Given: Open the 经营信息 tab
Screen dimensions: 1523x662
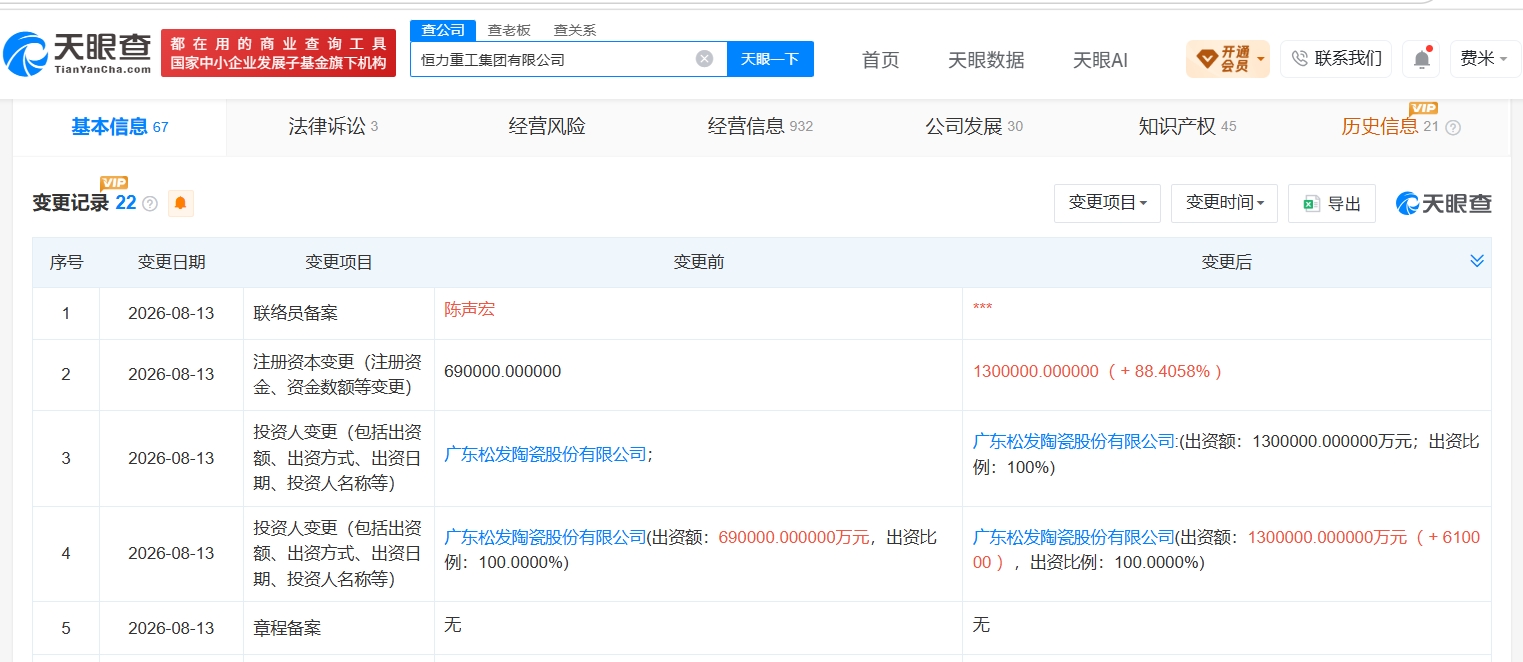Looking at the screenshot, I should pyautogui.click(x=760, y=127).
